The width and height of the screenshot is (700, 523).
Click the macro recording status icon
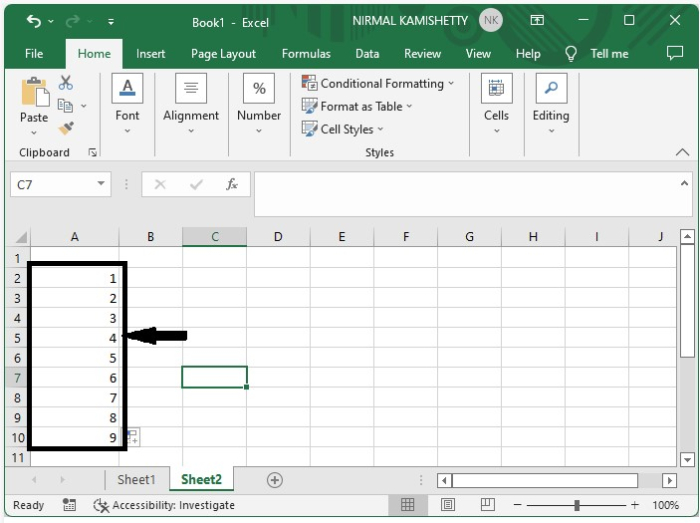coord(69,505)
